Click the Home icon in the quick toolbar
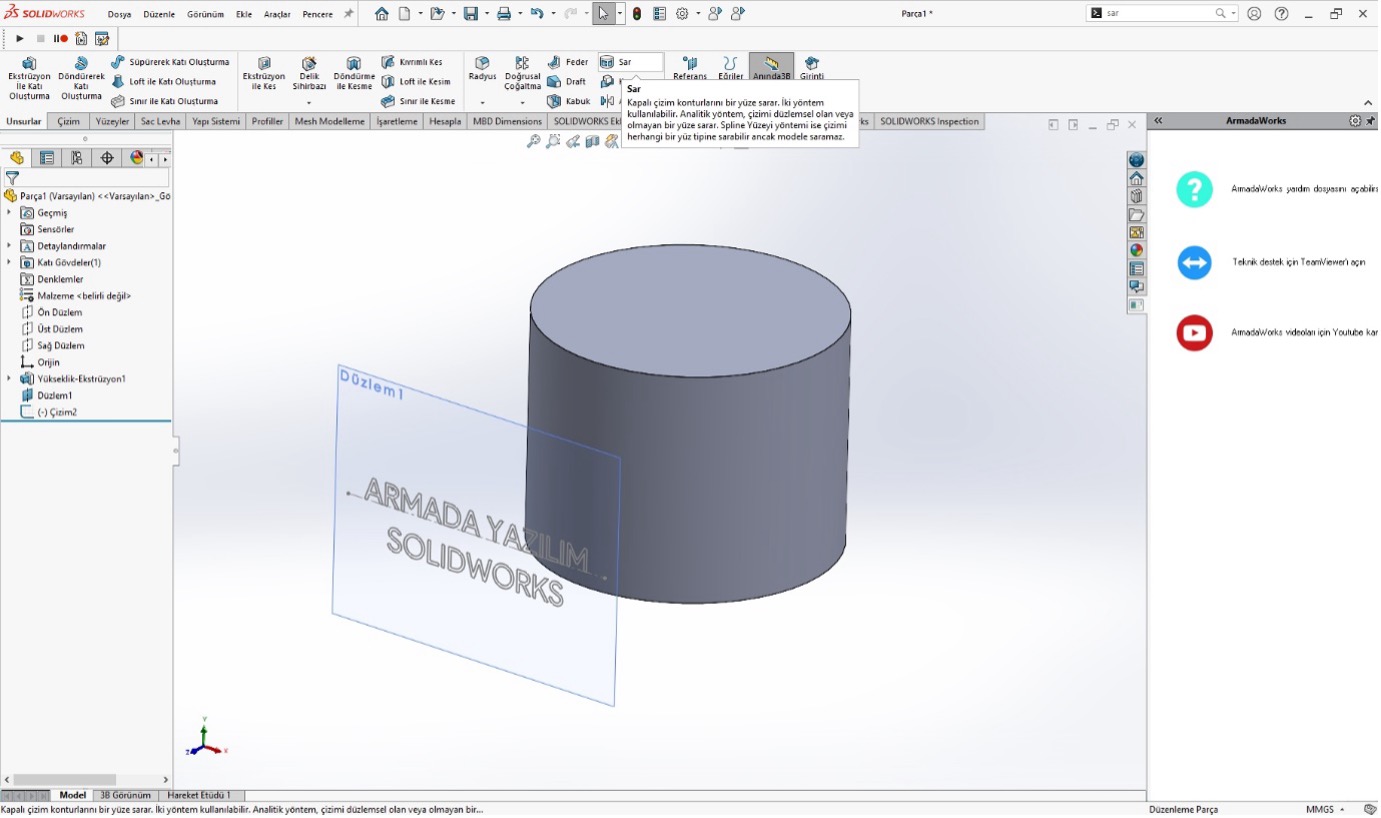The height and width of the screenshot is (818, 1381). pyautogui.click(x=382, y=14)
